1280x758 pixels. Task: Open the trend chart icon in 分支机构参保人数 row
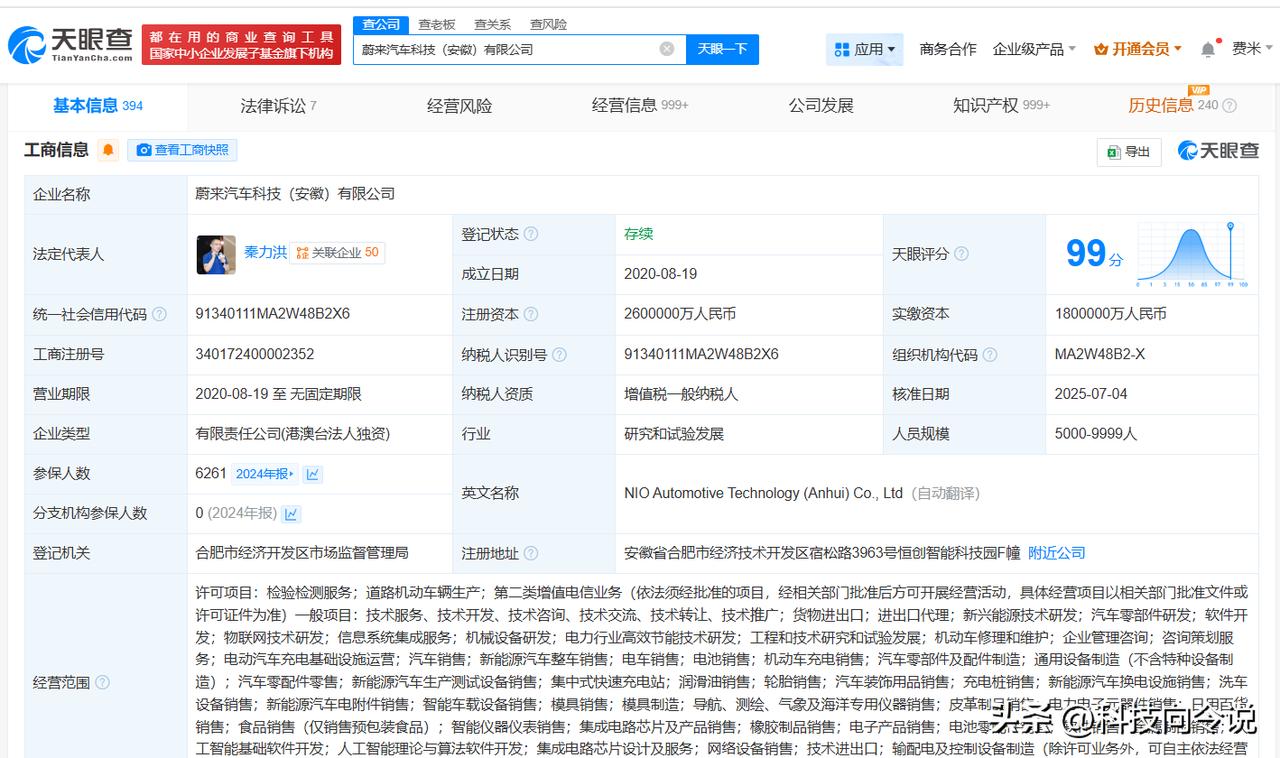pos(291,513)
